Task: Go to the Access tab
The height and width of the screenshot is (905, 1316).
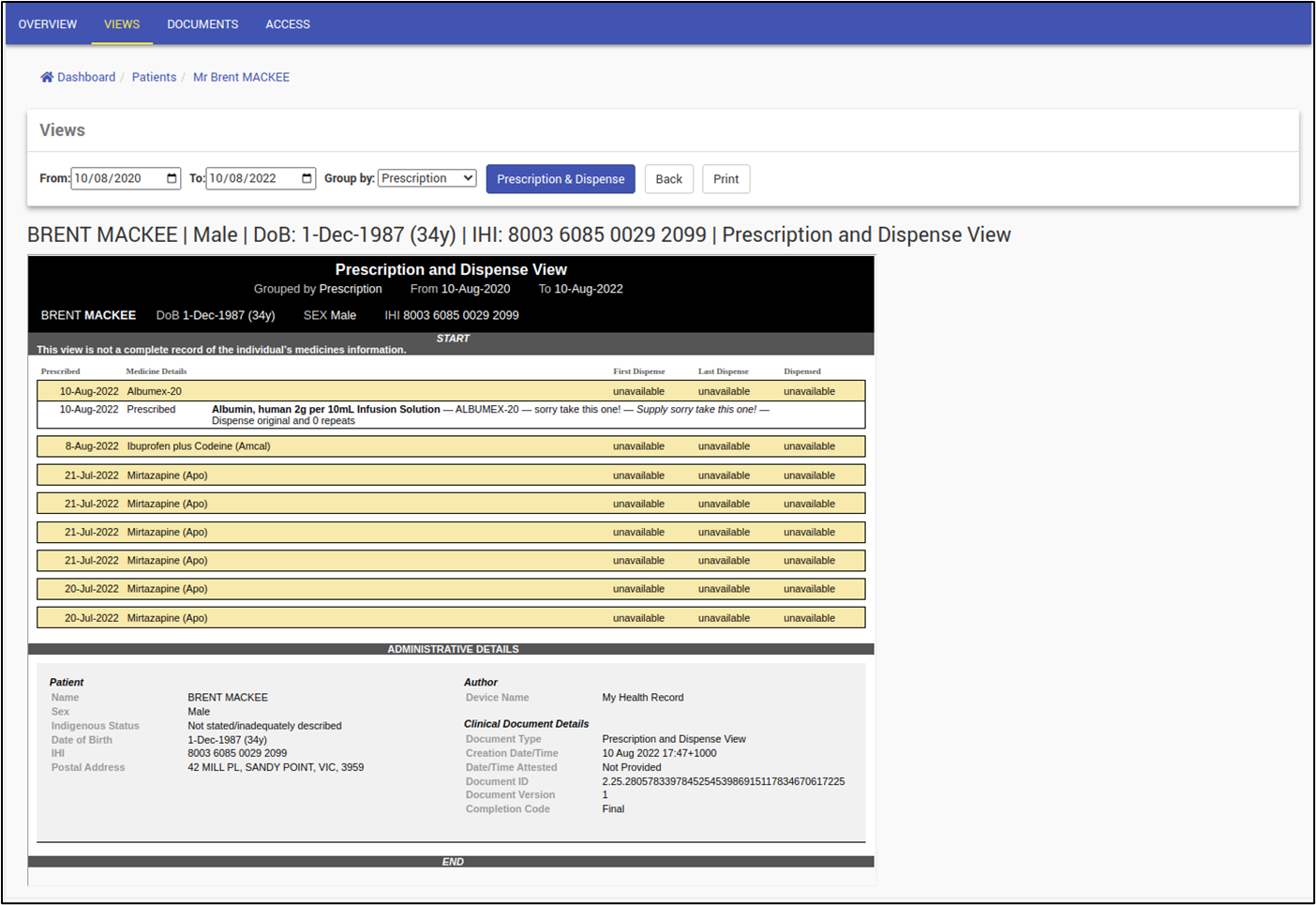Action: 288,24
